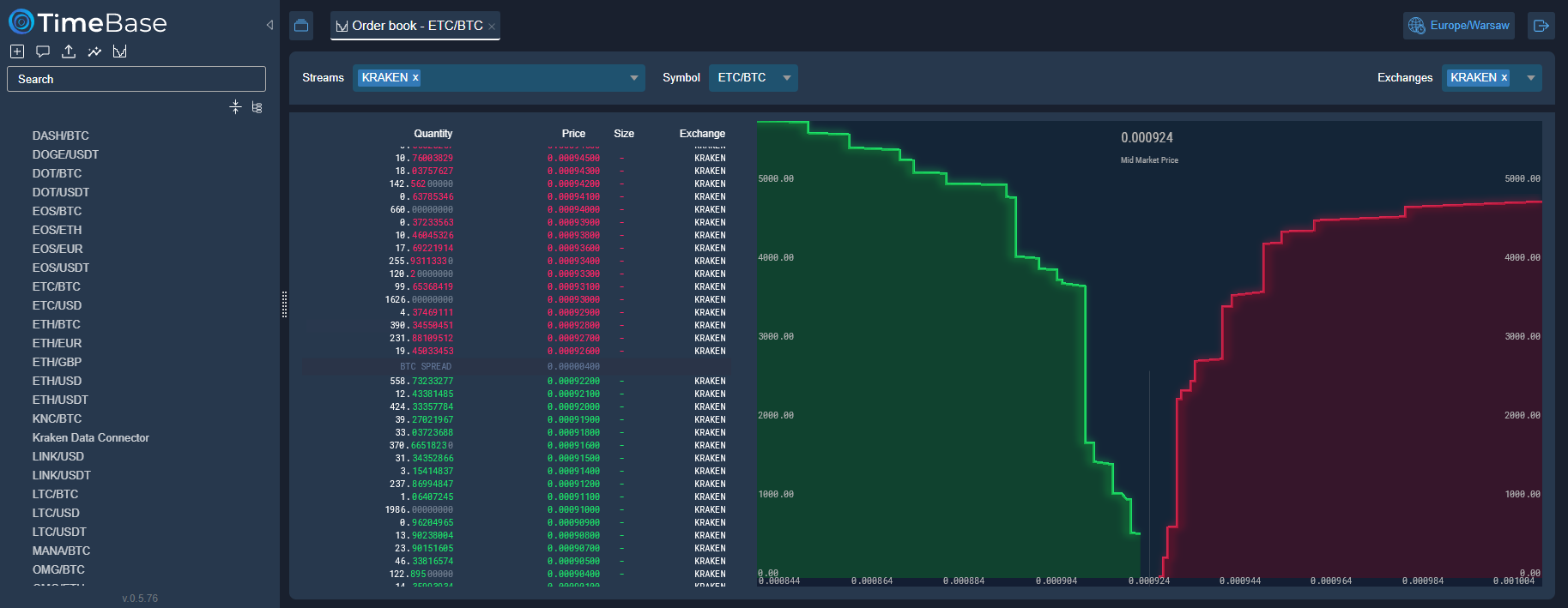Select the Order book - ETC/BTC tab

(x=410, y=26)
